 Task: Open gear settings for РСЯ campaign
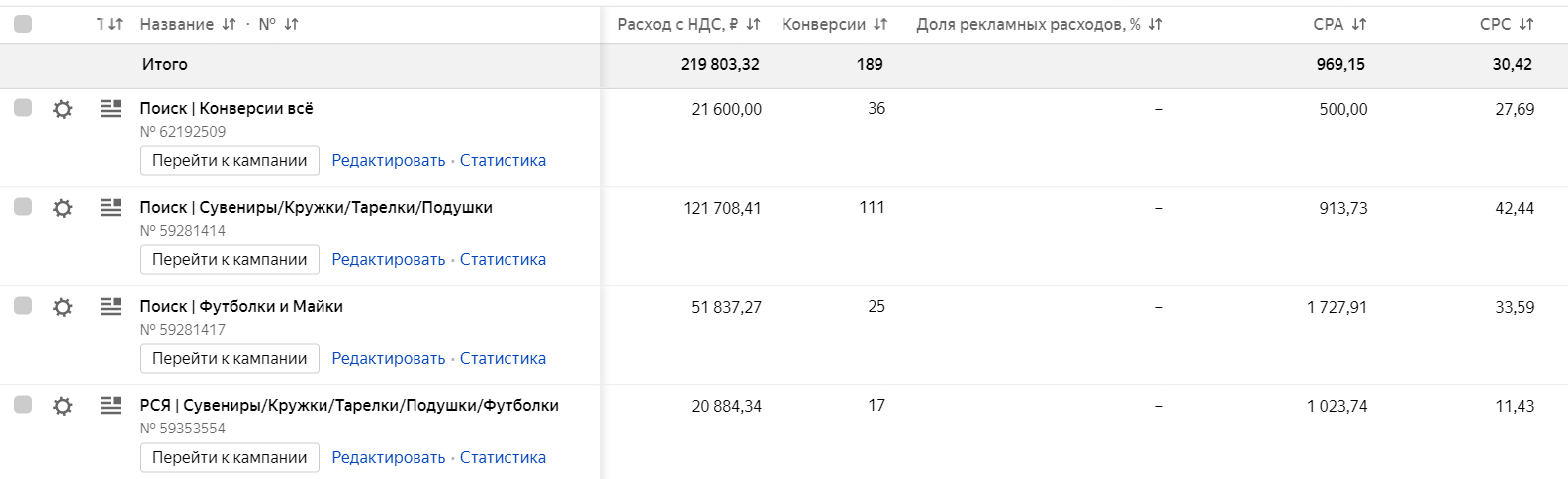click(x=62, y=406)
